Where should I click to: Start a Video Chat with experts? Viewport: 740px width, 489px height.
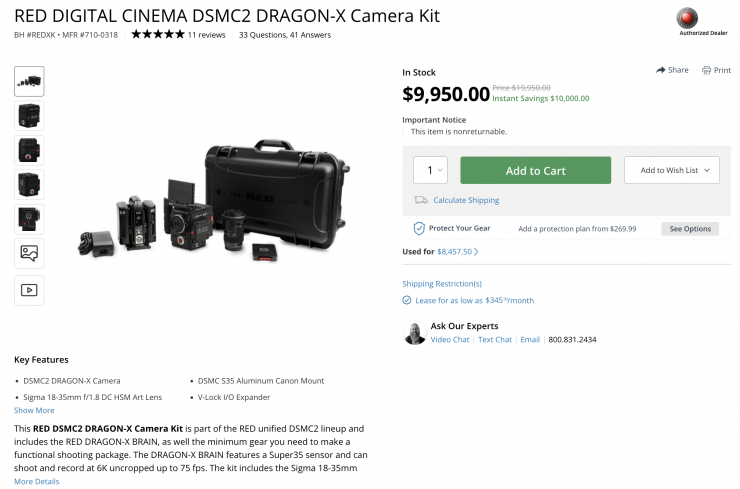point(450,339)
